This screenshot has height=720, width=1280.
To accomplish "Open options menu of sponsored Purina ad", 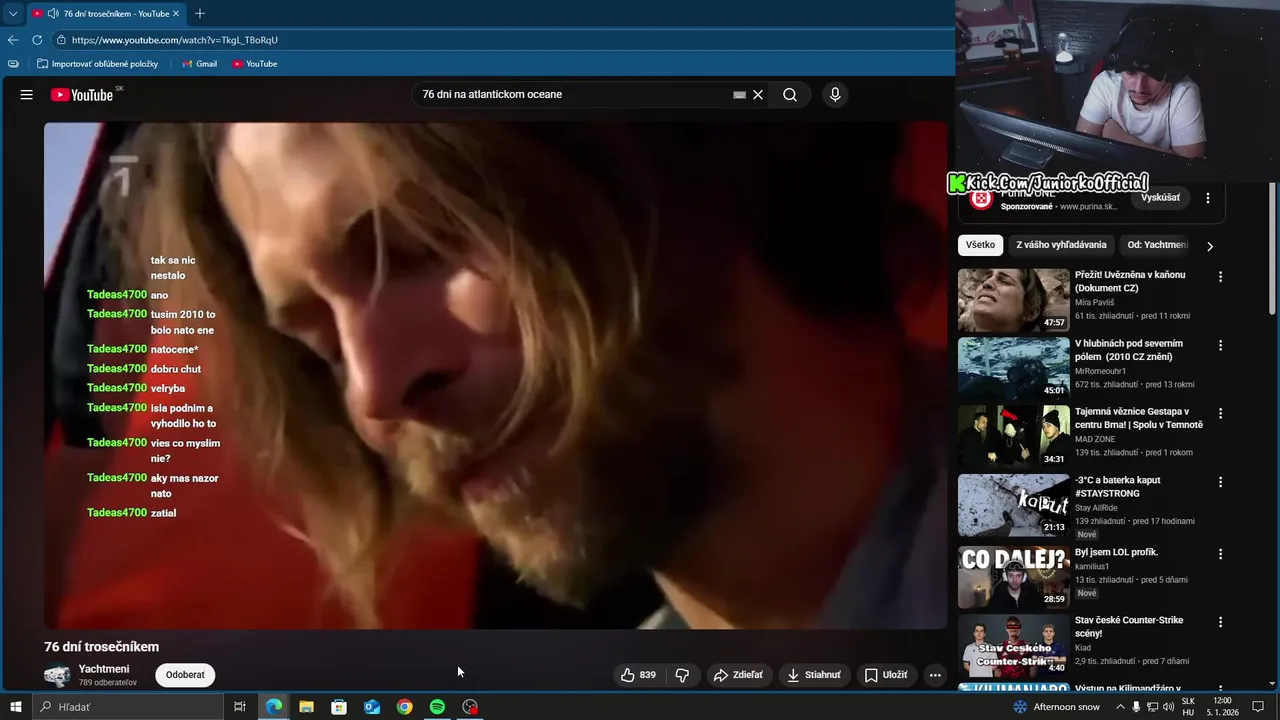I will pos(1208,198).
